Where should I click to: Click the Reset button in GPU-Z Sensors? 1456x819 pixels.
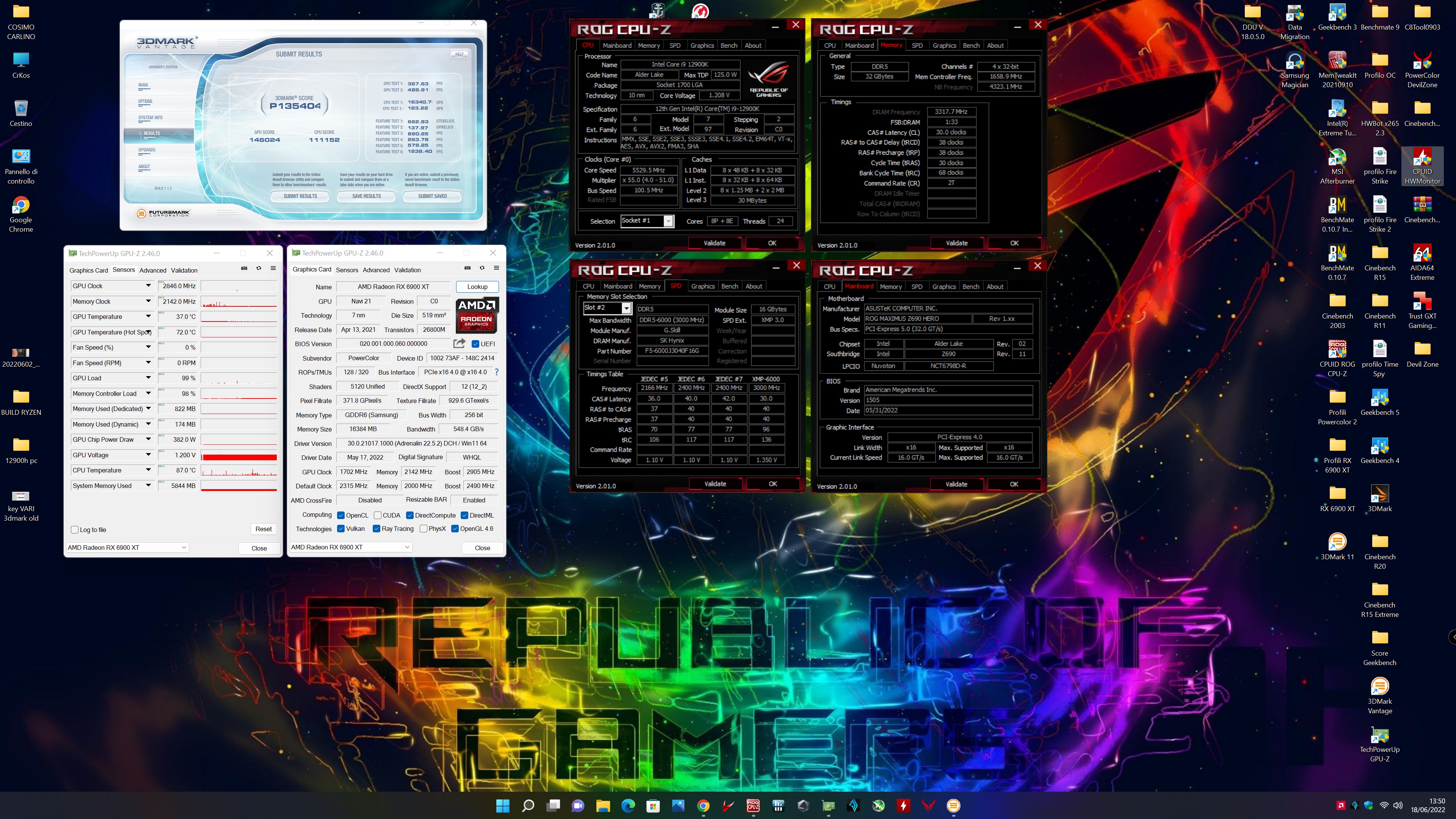[x=264, y=529]
